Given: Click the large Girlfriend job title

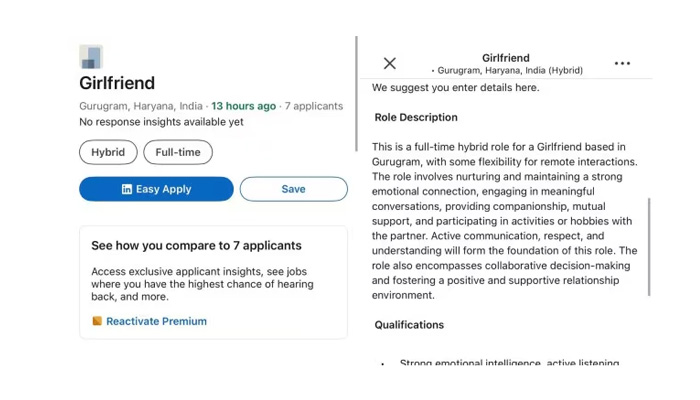Looking at the screenshot, I should pyautogui.click(x=117, y=83).
